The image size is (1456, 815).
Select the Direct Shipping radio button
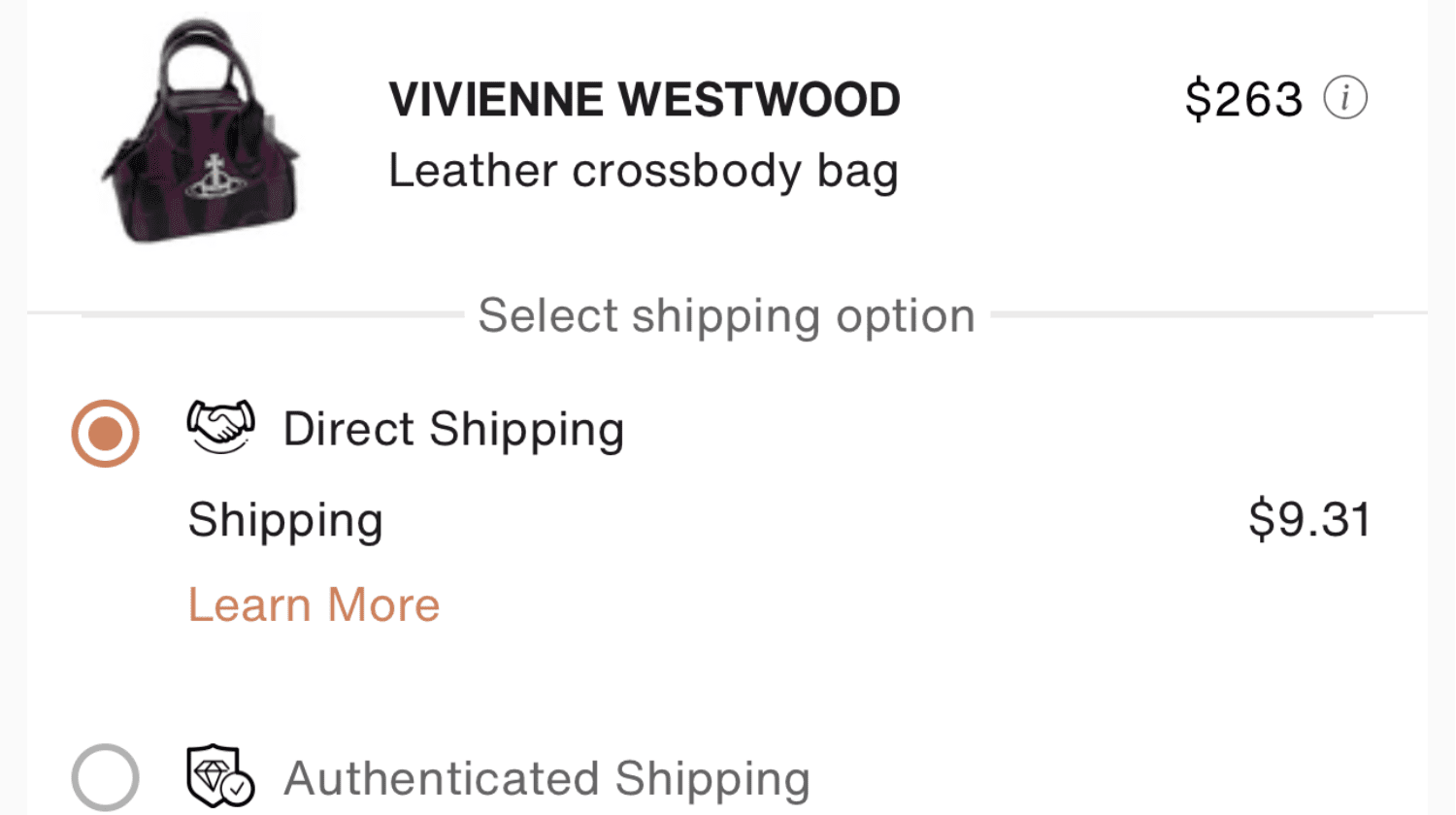coord(105,433)
